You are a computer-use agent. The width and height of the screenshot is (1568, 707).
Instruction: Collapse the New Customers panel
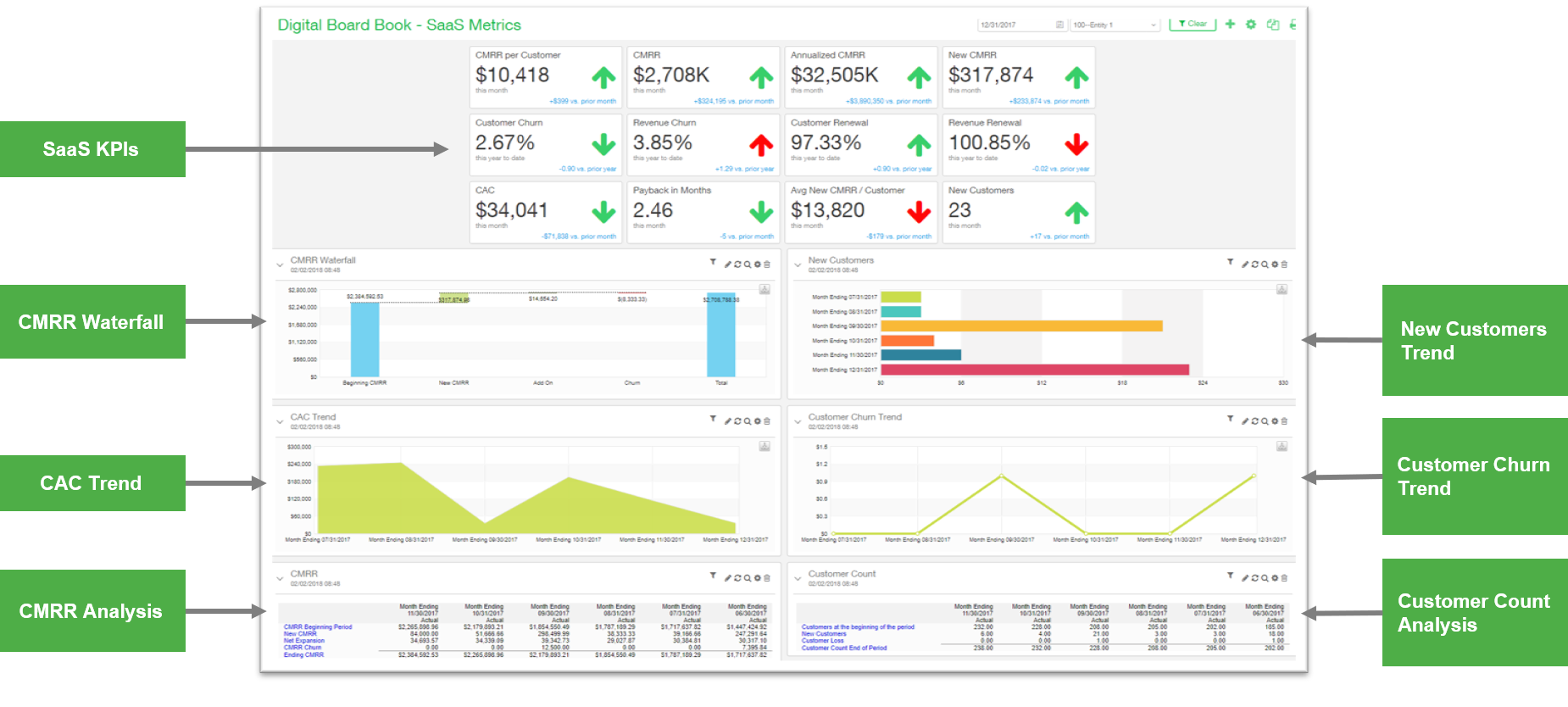[x=798, y=265]
